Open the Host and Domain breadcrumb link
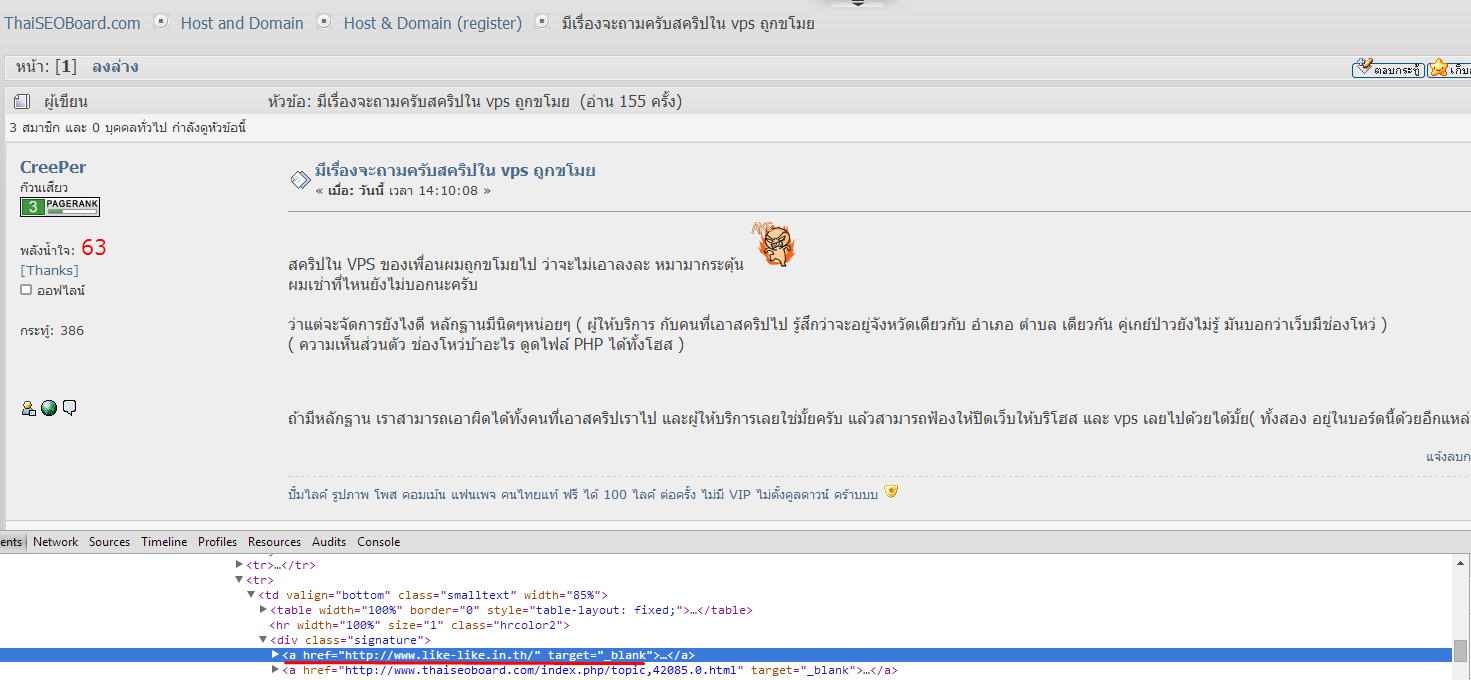Screen dimensions: 1471x680 click(242, 23)
